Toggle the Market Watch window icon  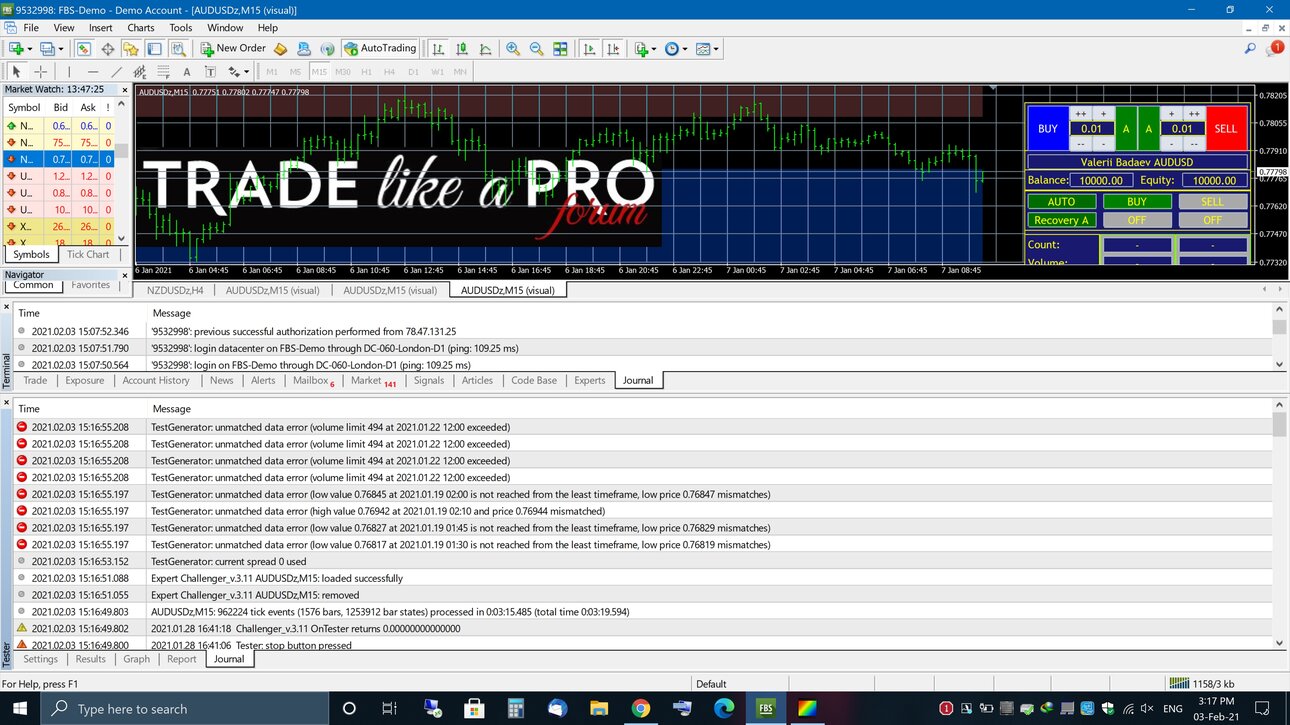tap(83, 48)
